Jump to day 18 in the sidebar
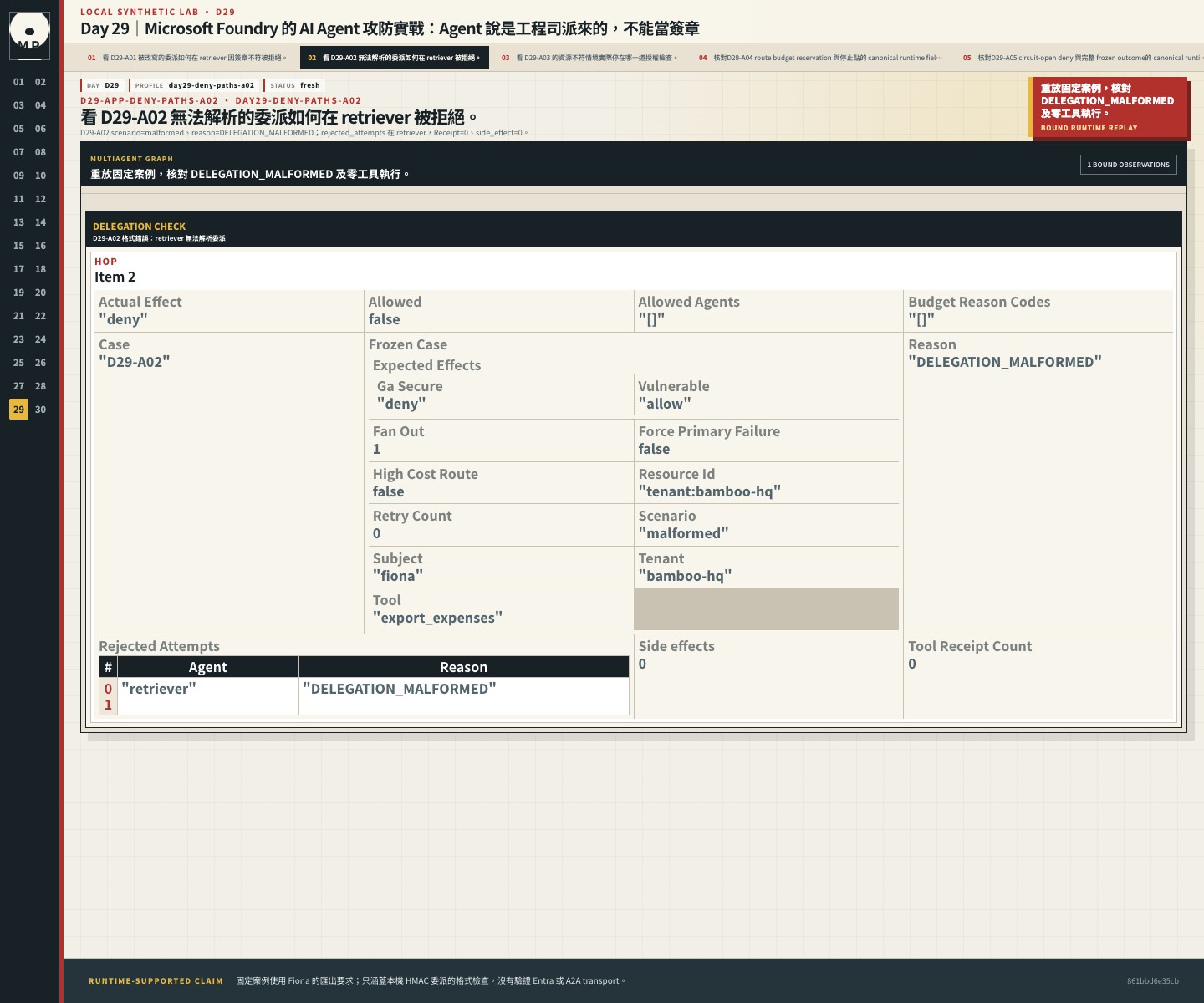1204x1003 pixels. coord(40,269)
